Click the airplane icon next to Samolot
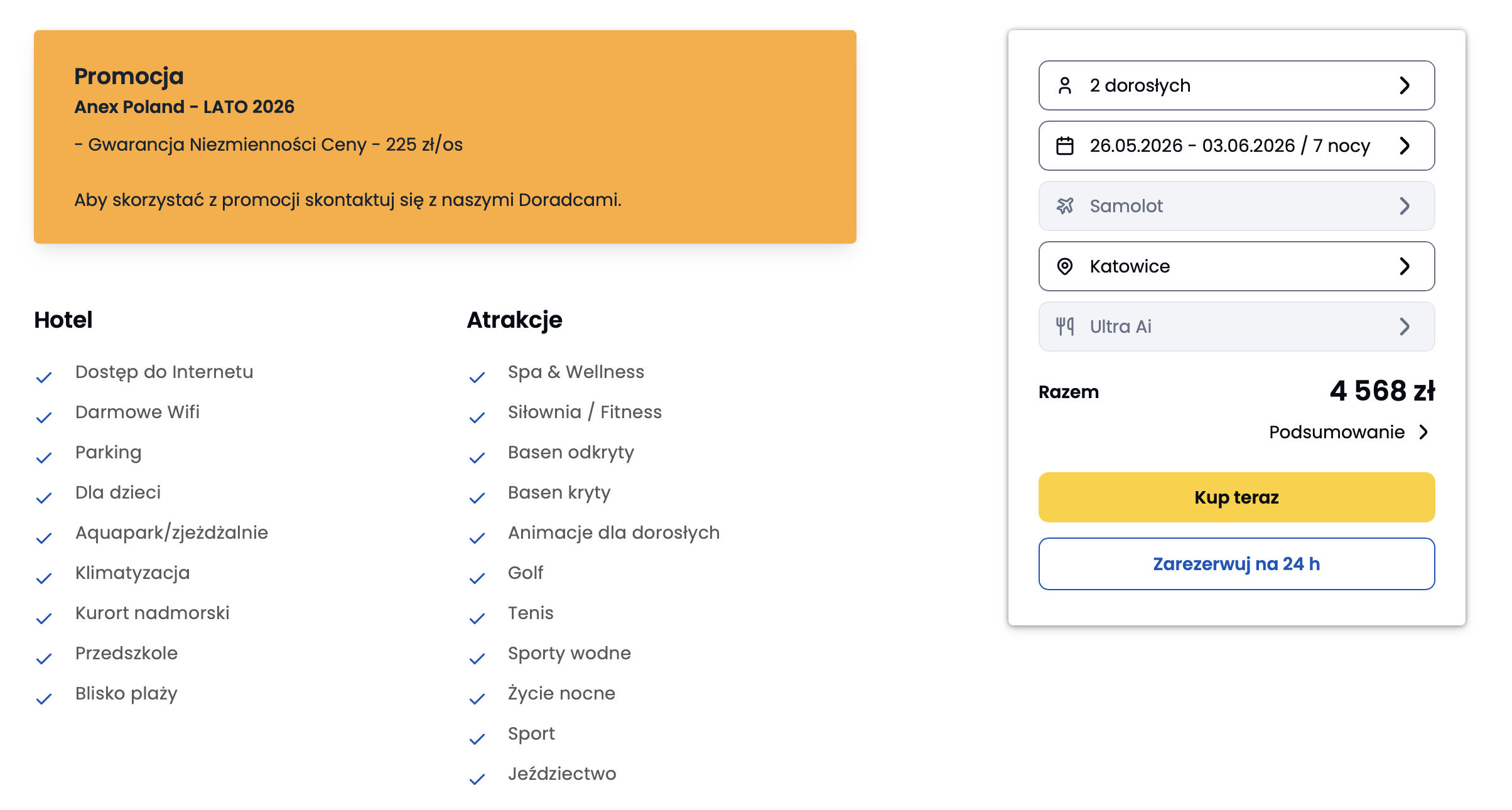Image resolution: width=1512 pixels, height=810 pixels. [1064, 206]
